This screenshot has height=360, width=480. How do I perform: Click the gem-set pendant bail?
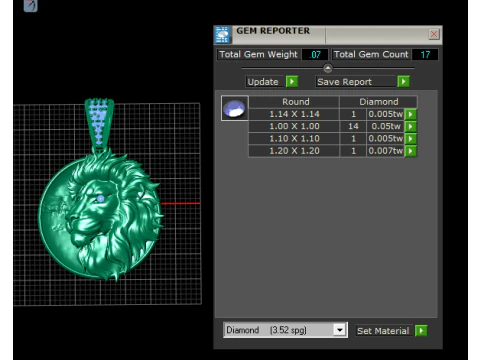(x=99, y=124)
